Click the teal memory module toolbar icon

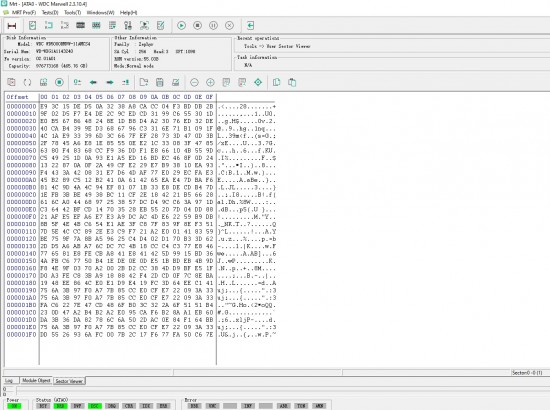click(x=96, y=25)
